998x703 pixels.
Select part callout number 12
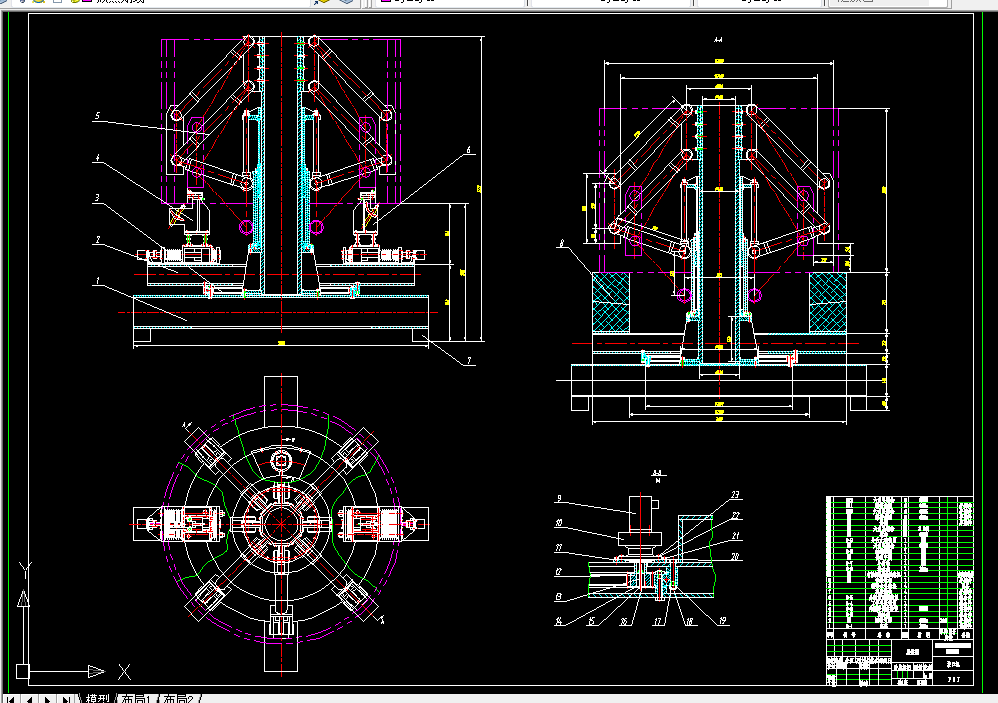tap(558, 571)
